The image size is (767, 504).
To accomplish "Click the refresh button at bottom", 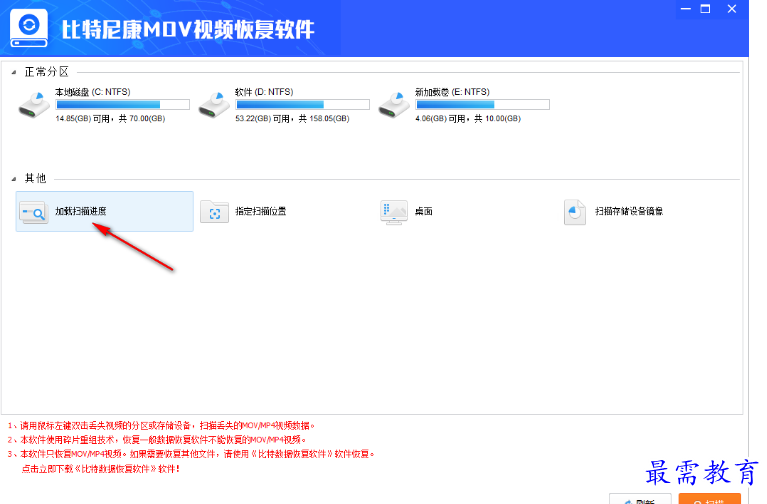I will tap(640, 499).
